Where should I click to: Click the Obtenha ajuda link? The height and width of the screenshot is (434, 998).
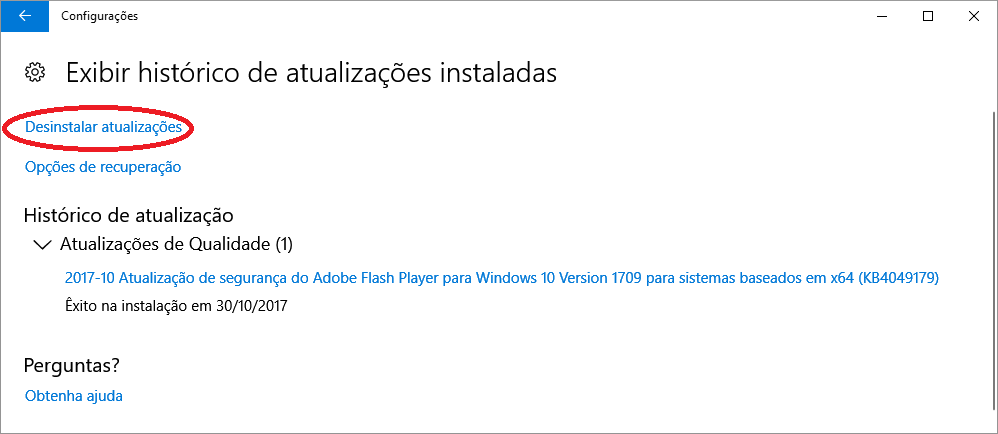[x=74, y=395]
